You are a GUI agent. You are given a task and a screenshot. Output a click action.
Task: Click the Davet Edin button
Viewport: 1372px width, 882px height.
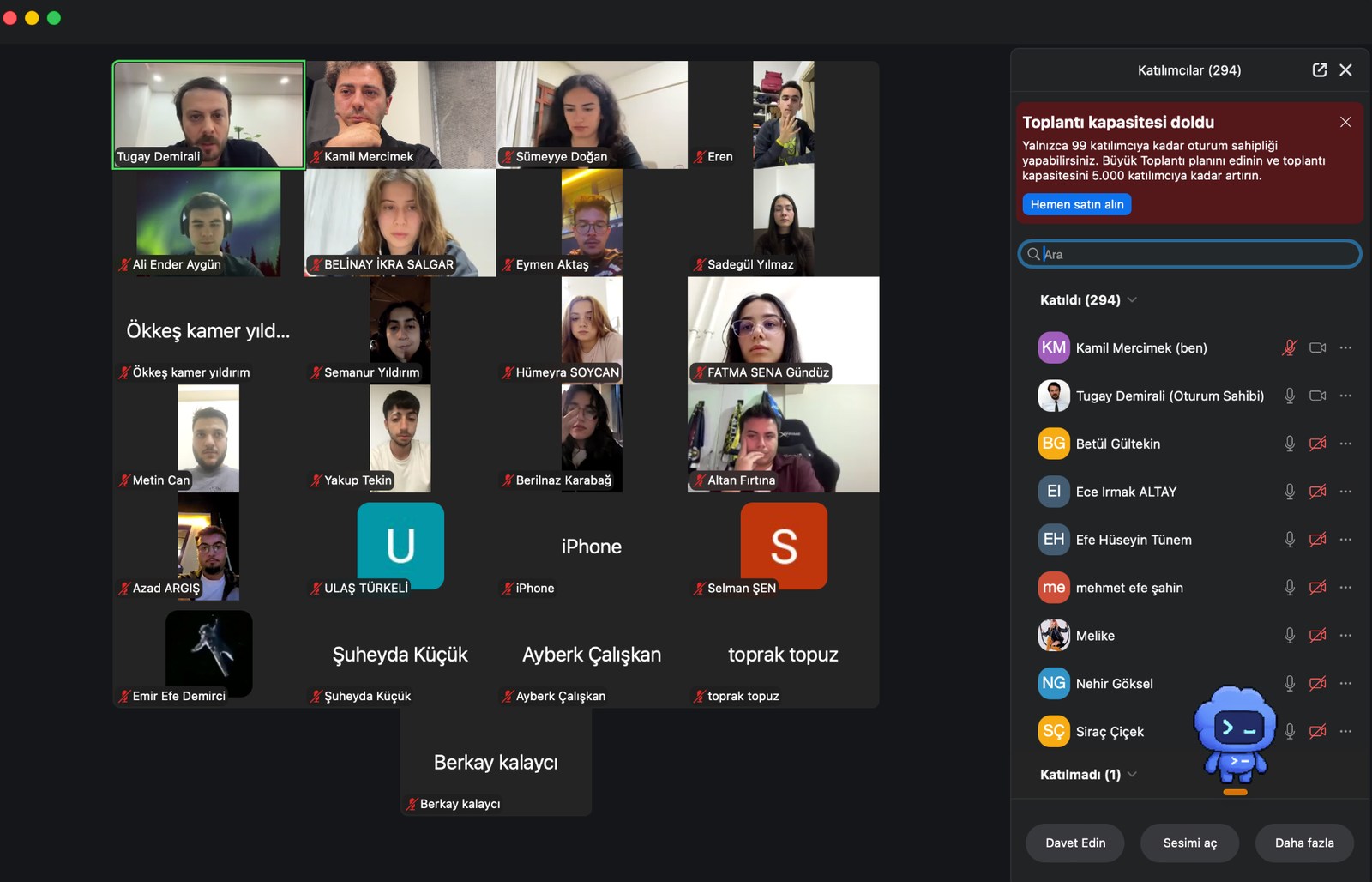click(1075, 843)
